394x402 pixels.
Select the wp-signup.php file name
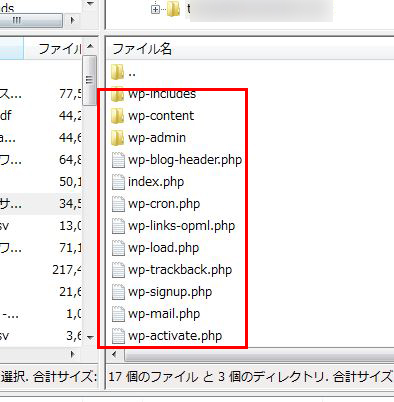[x=170, y=292]
